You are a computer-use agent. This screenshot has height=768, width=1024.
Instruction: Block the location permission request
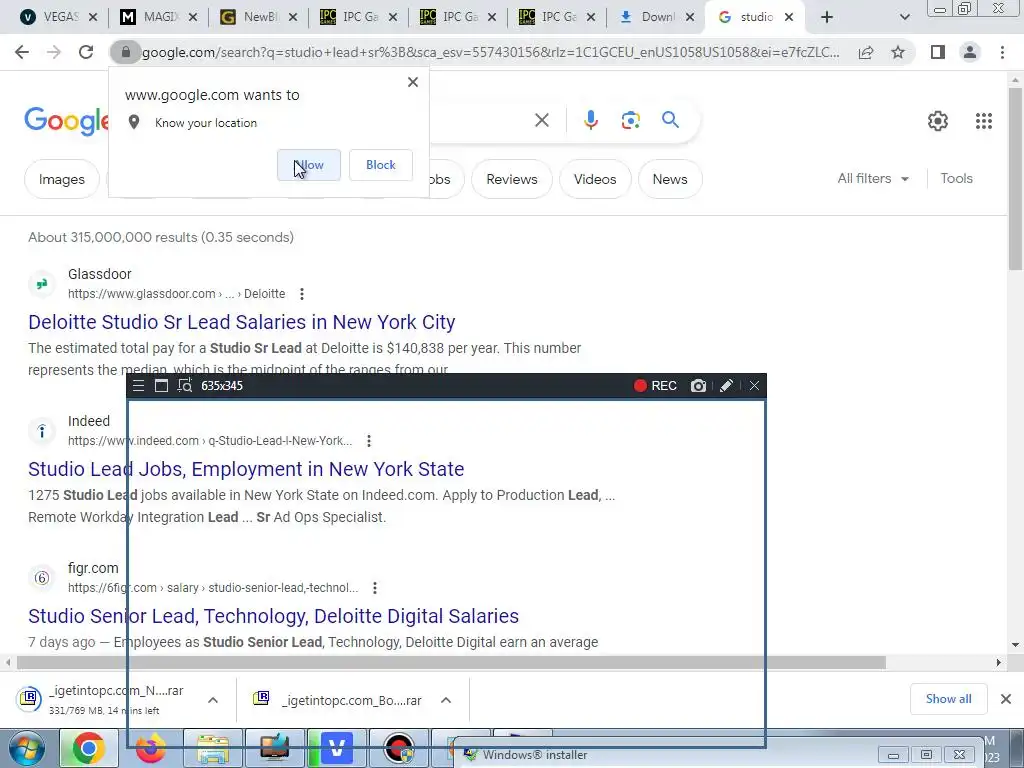click(x=381, y=165)
